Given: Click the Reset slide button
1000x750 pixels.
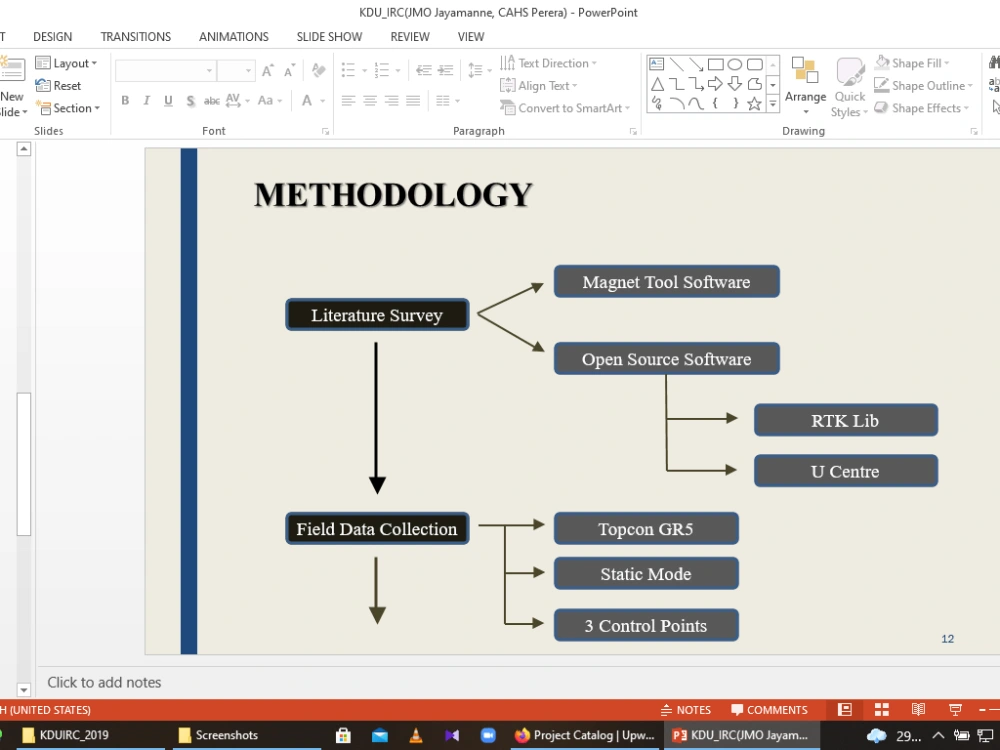Looking at the screenshot, I should [x=58, y=85].
